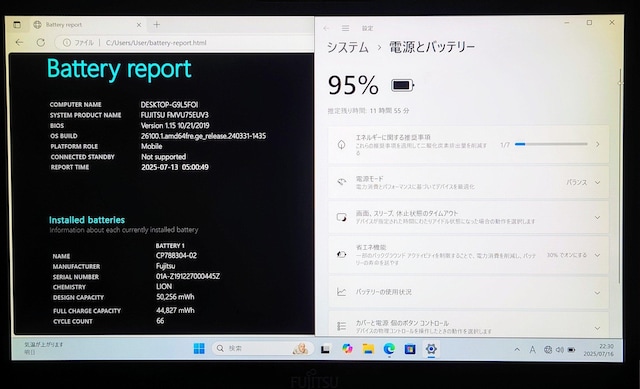The width and height of the screenshot is (640, 389).
Task: Show hidden system tray icons
Action: pyautogui.click(x=517, y=350)
